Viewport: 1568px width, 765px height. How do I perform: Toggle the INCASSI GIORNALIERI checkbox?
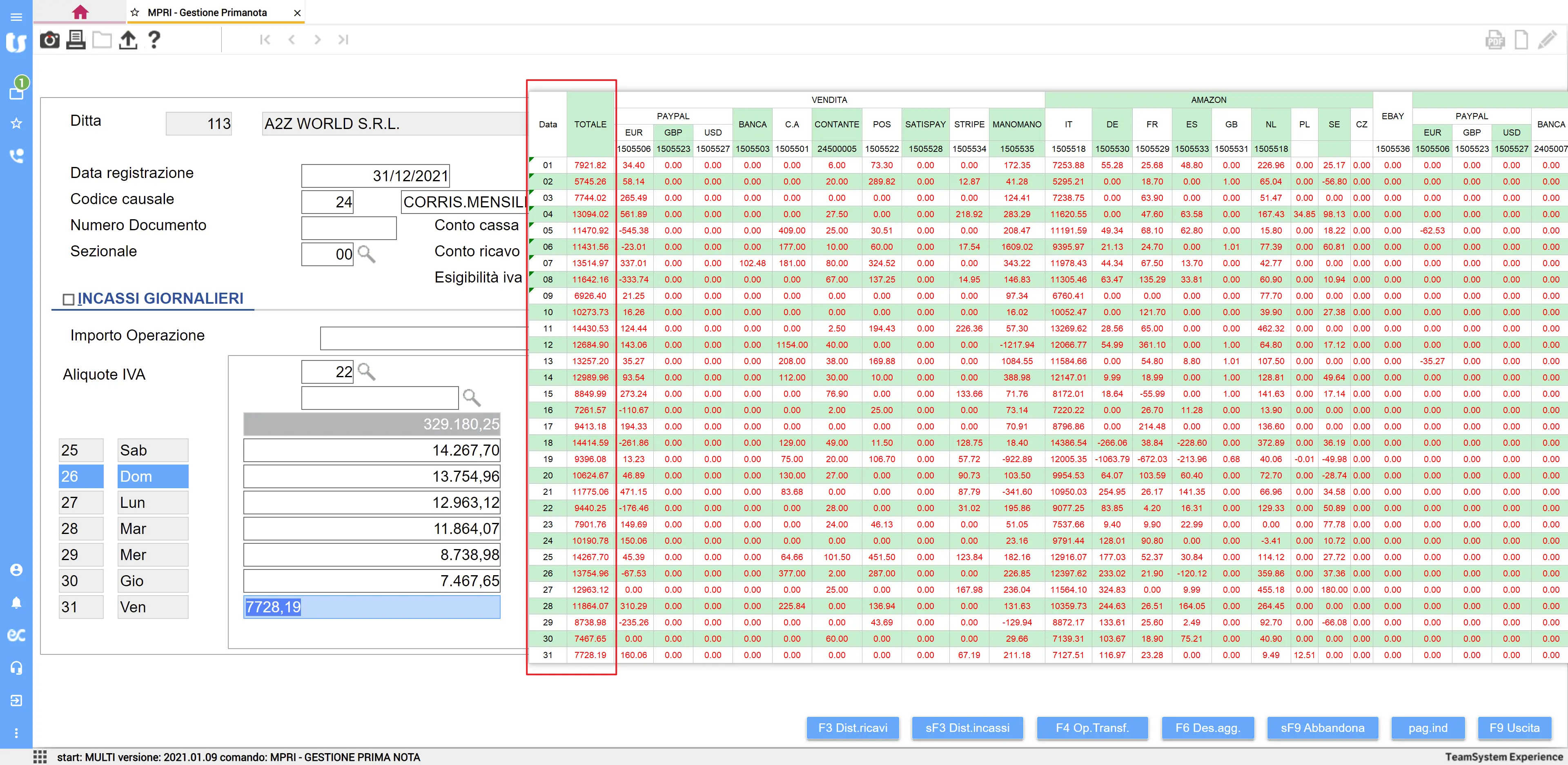click(69, 299)
